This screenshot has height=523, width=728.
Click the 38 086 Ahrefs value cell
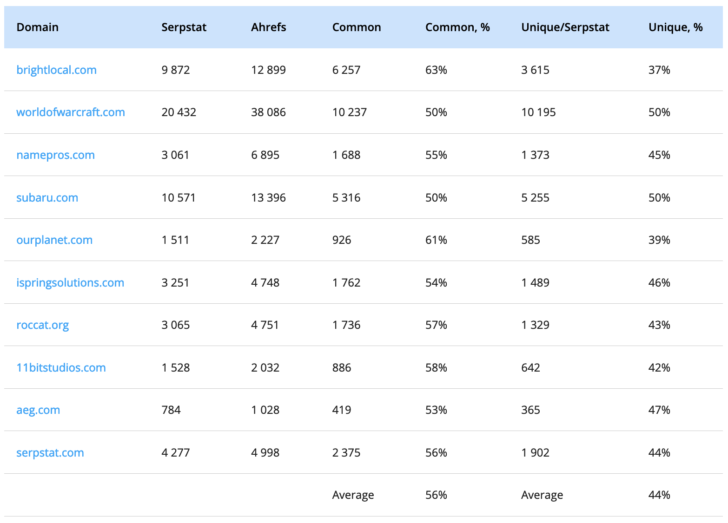coord(268,112)
